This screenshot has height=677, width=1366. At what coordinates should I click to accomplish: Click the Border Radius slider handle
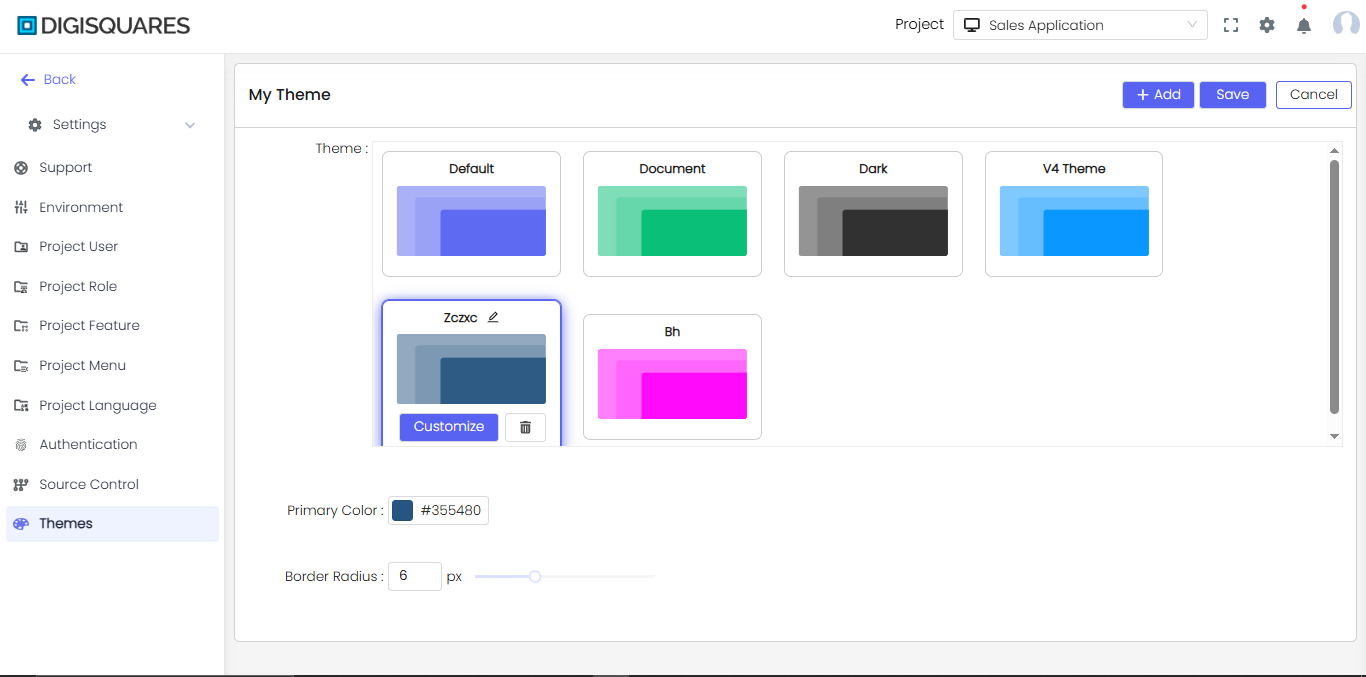[535, 577]
